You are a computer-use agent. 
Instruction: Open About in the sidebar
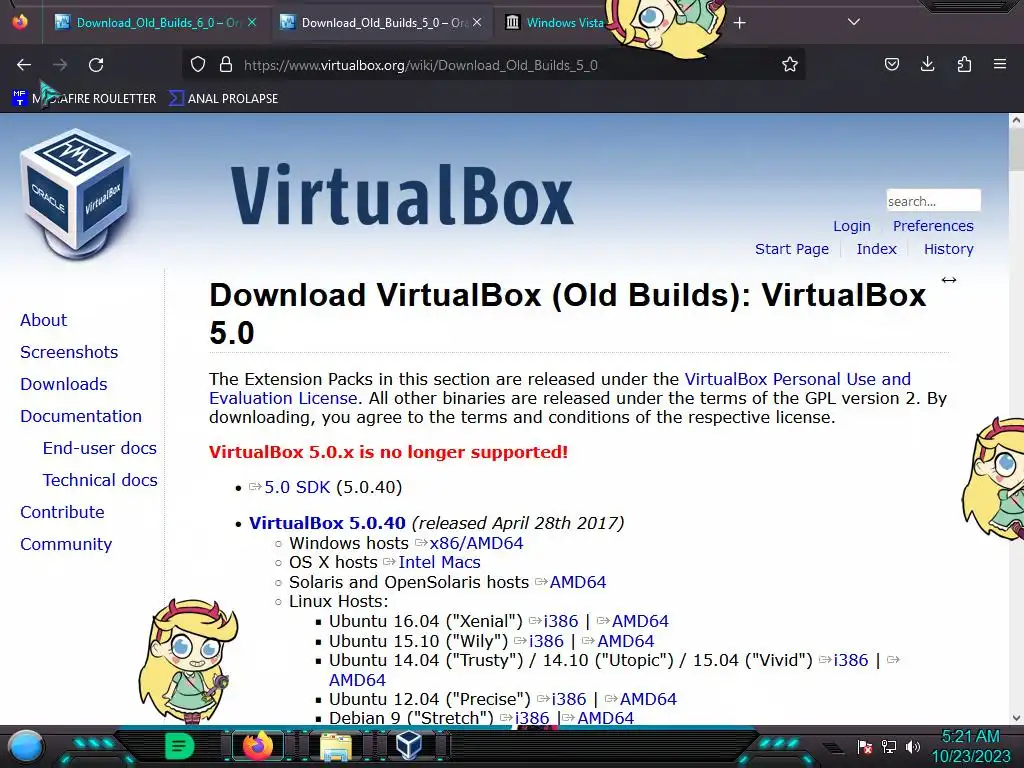click(x=43, y=320)
